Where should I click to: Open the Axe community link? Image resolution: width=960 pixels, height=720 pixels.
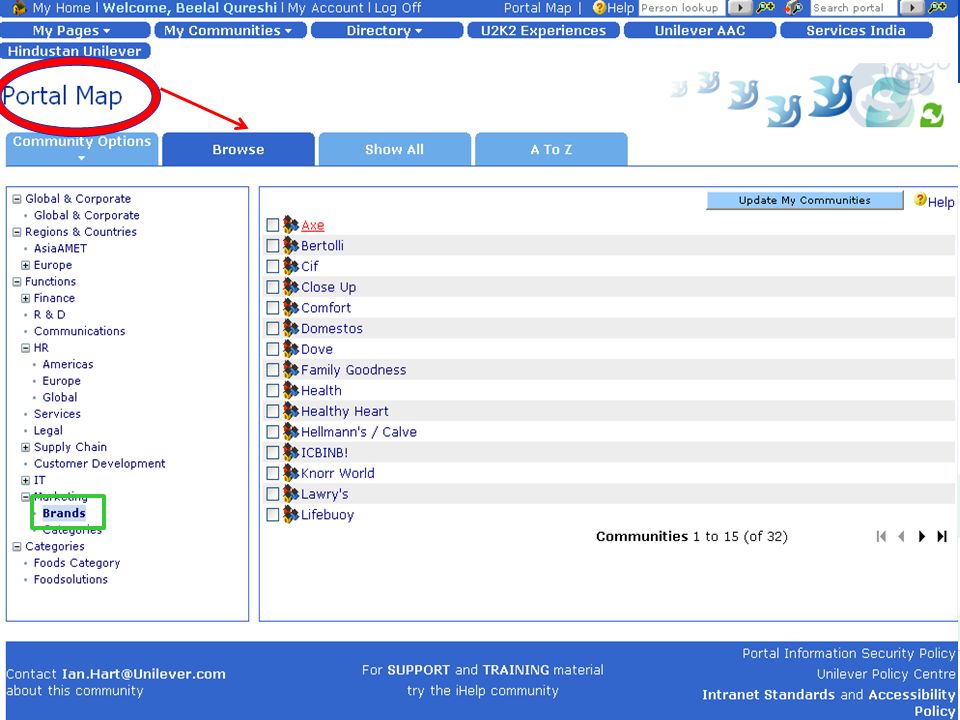312,225
